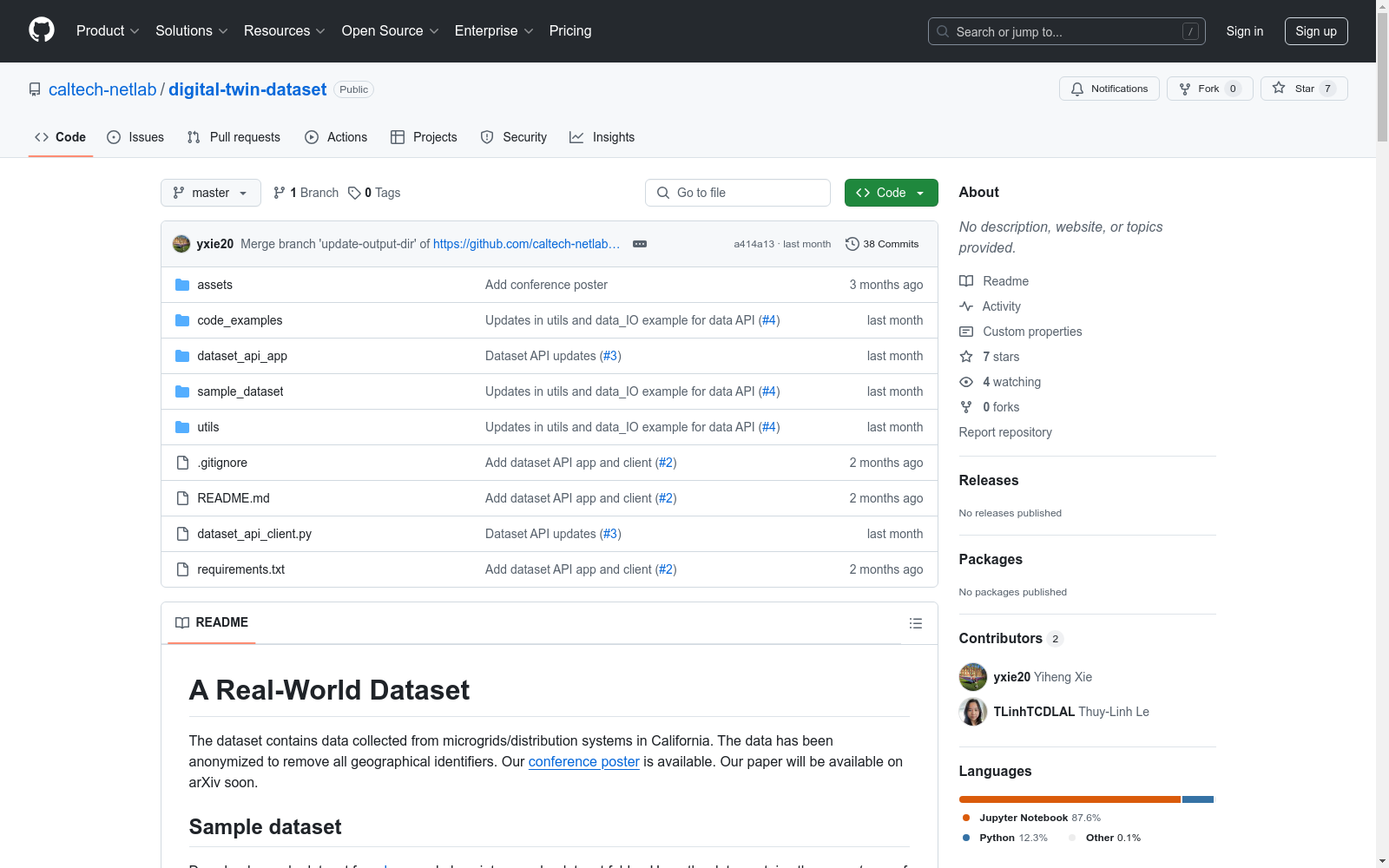Click the Sign in link

pos(1245,31)
